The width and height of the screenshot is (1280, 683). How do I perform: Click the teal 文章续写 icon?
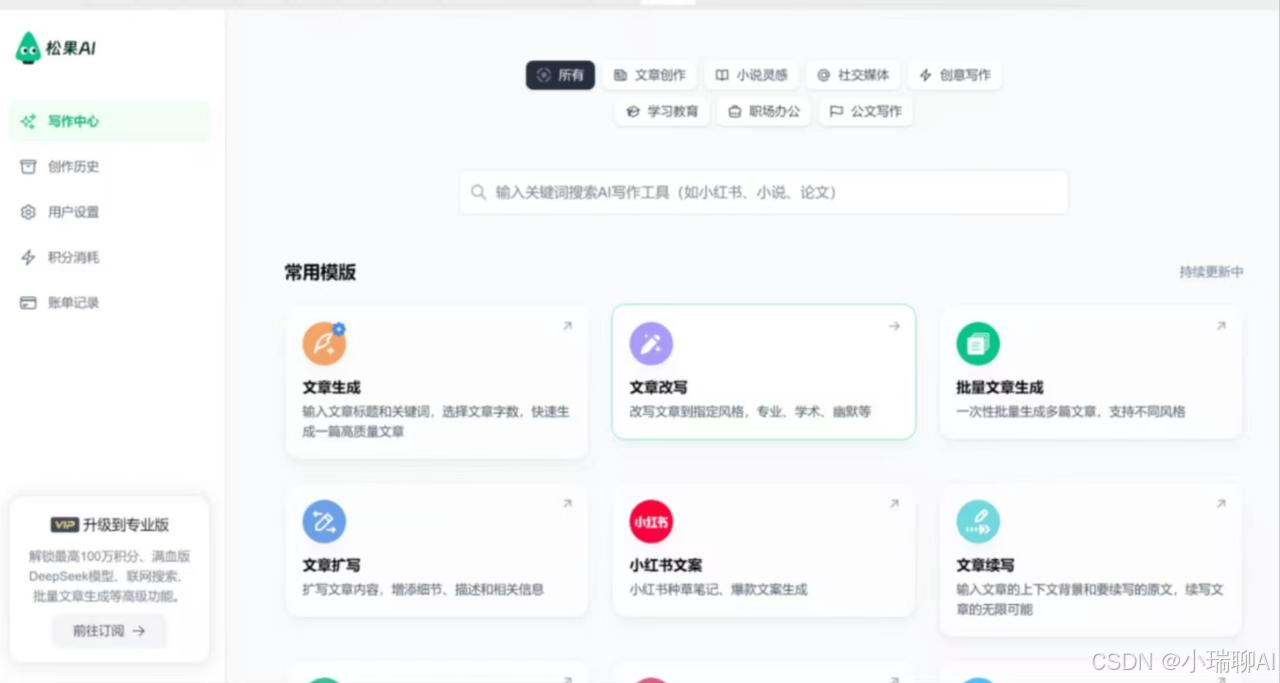978,522
